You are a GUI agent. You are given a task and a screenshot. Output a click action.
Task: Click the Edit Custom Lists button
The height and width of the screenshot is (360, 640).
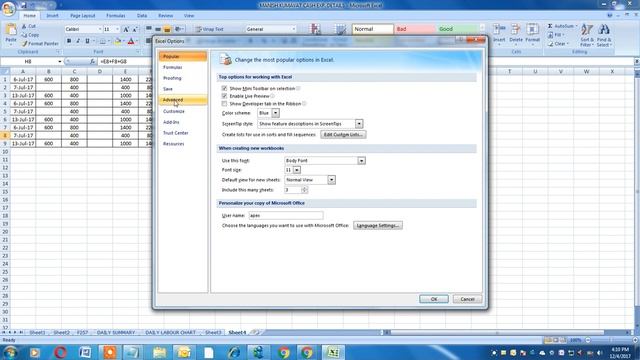[343, 135]
